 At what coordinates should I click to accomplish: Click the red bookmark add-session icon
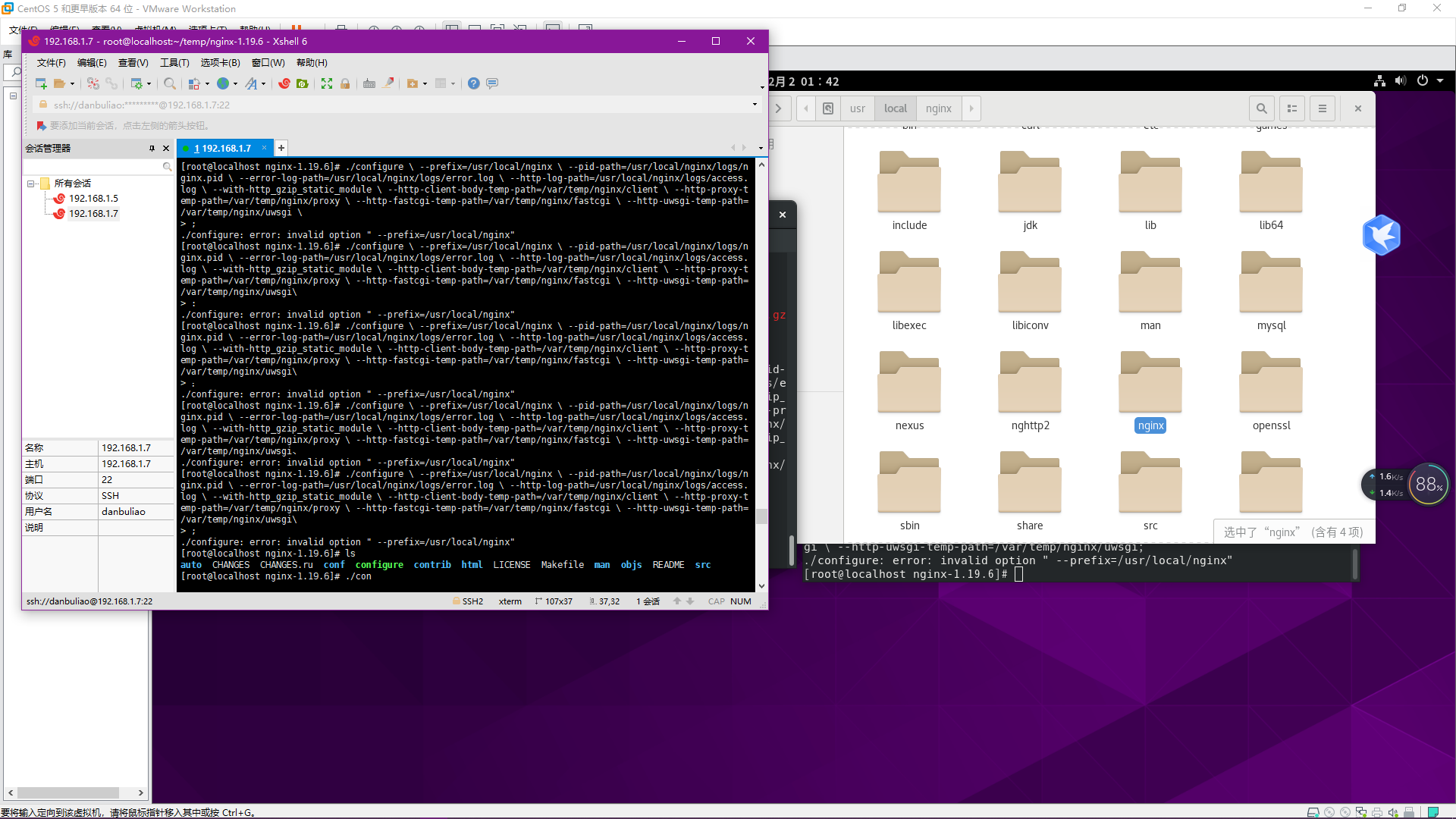(x=42, y=125)
